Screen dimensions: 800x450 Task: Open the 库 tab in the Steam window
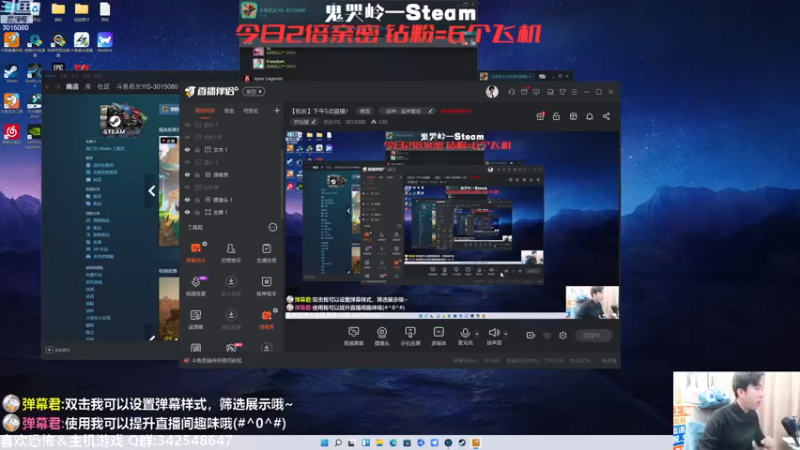(88, 87)
